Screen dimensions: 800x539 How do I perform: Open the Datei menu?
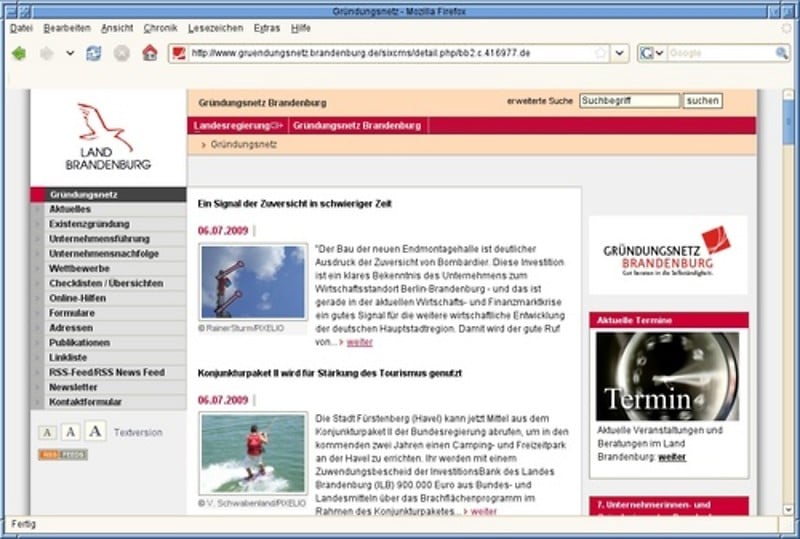[x=21, y=28]
